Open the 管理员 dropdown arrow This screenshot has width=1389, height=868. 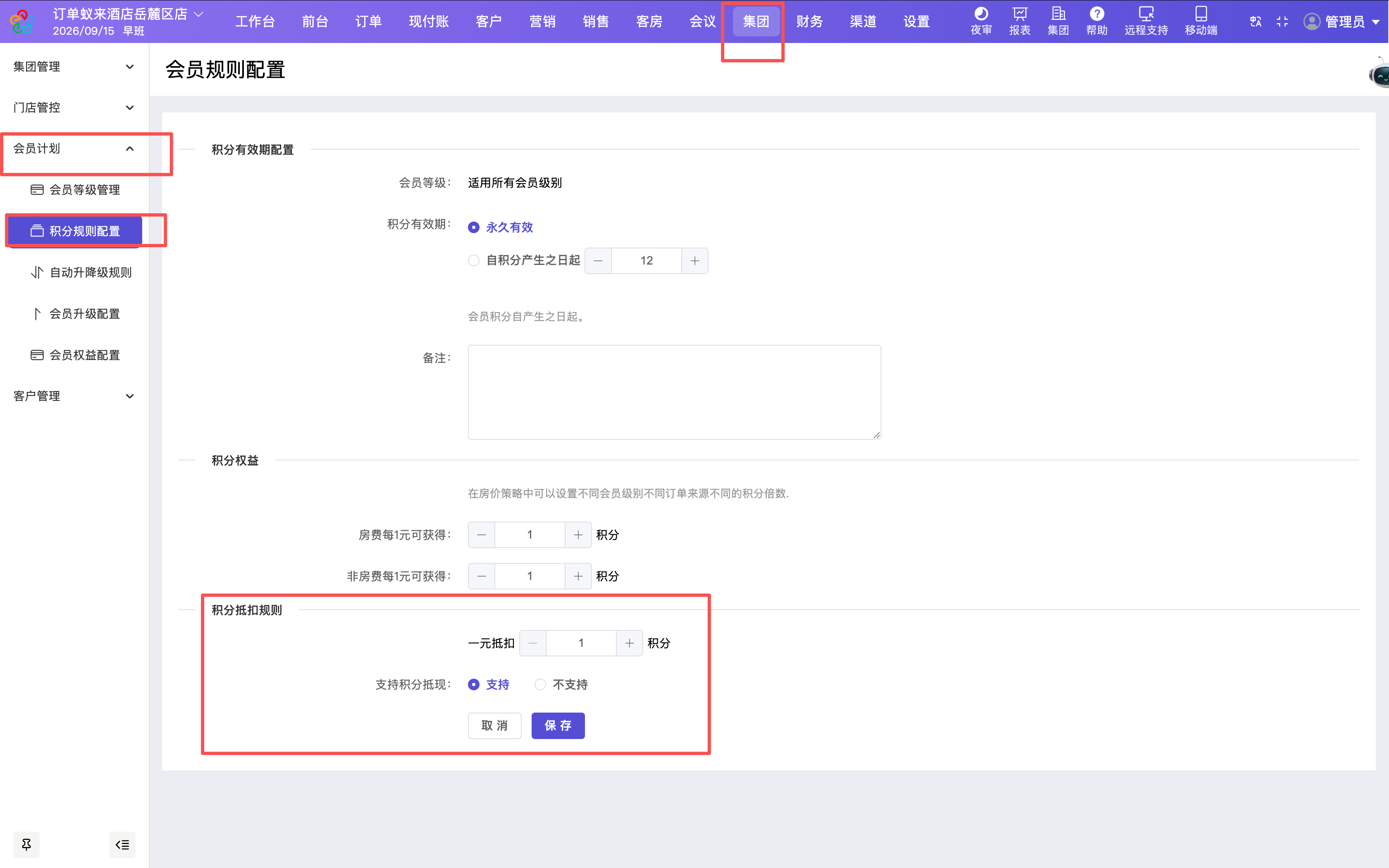[x=1376, y=22]
